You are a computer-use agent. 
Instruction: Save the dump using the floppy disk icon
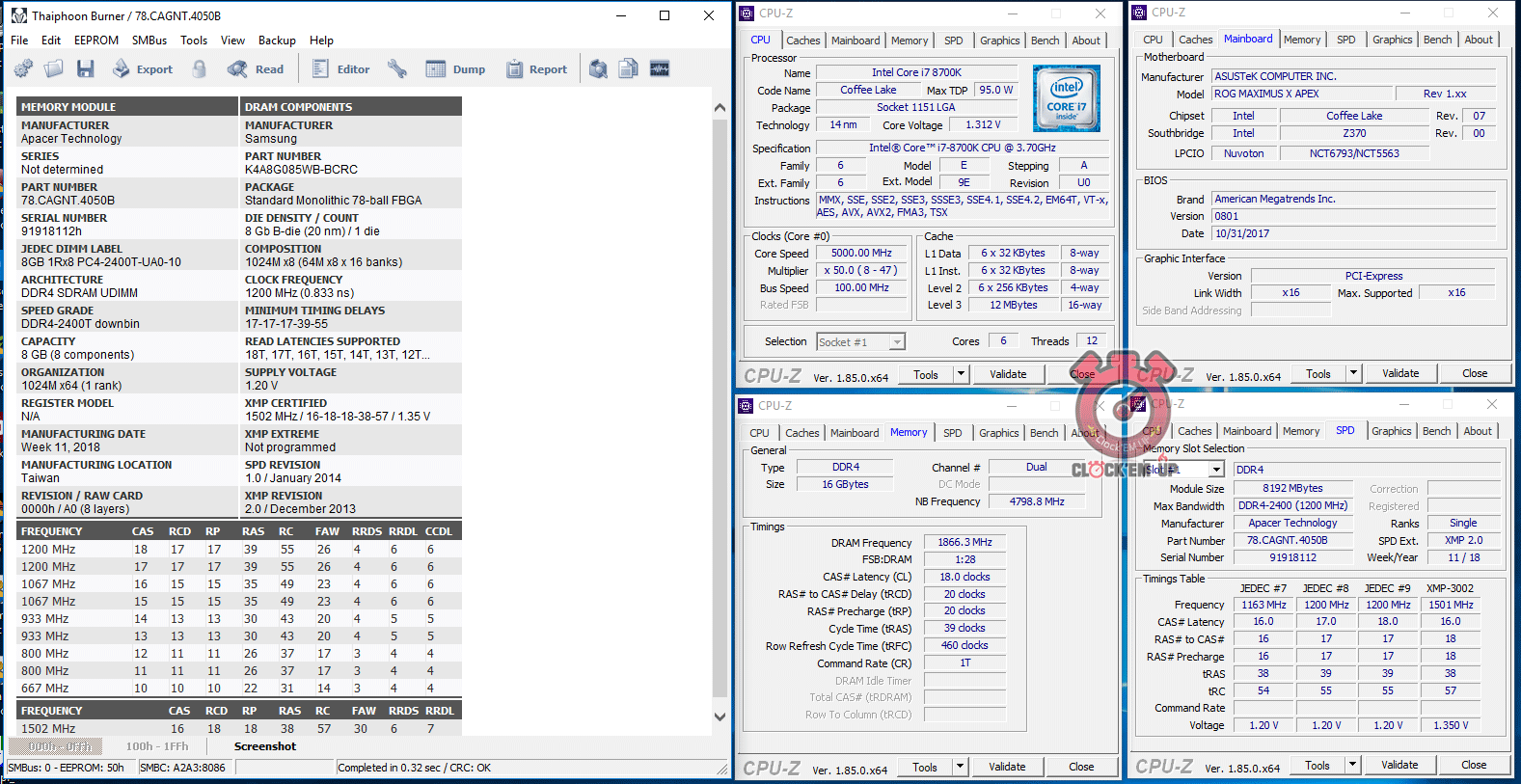tap(86, 68)
